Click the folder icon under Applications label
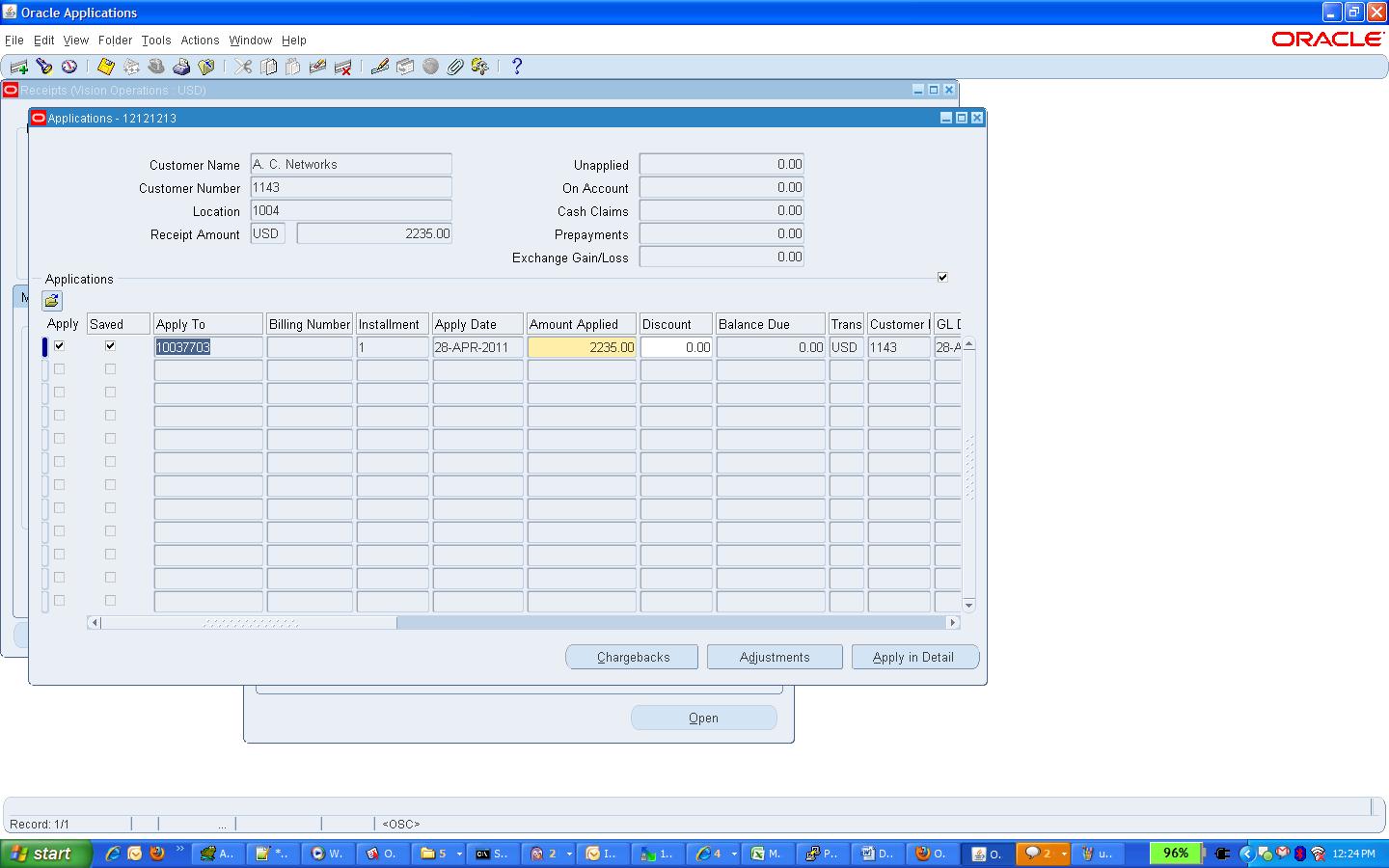Screen dimensions: 1389x868 click(x=52, y=301)
